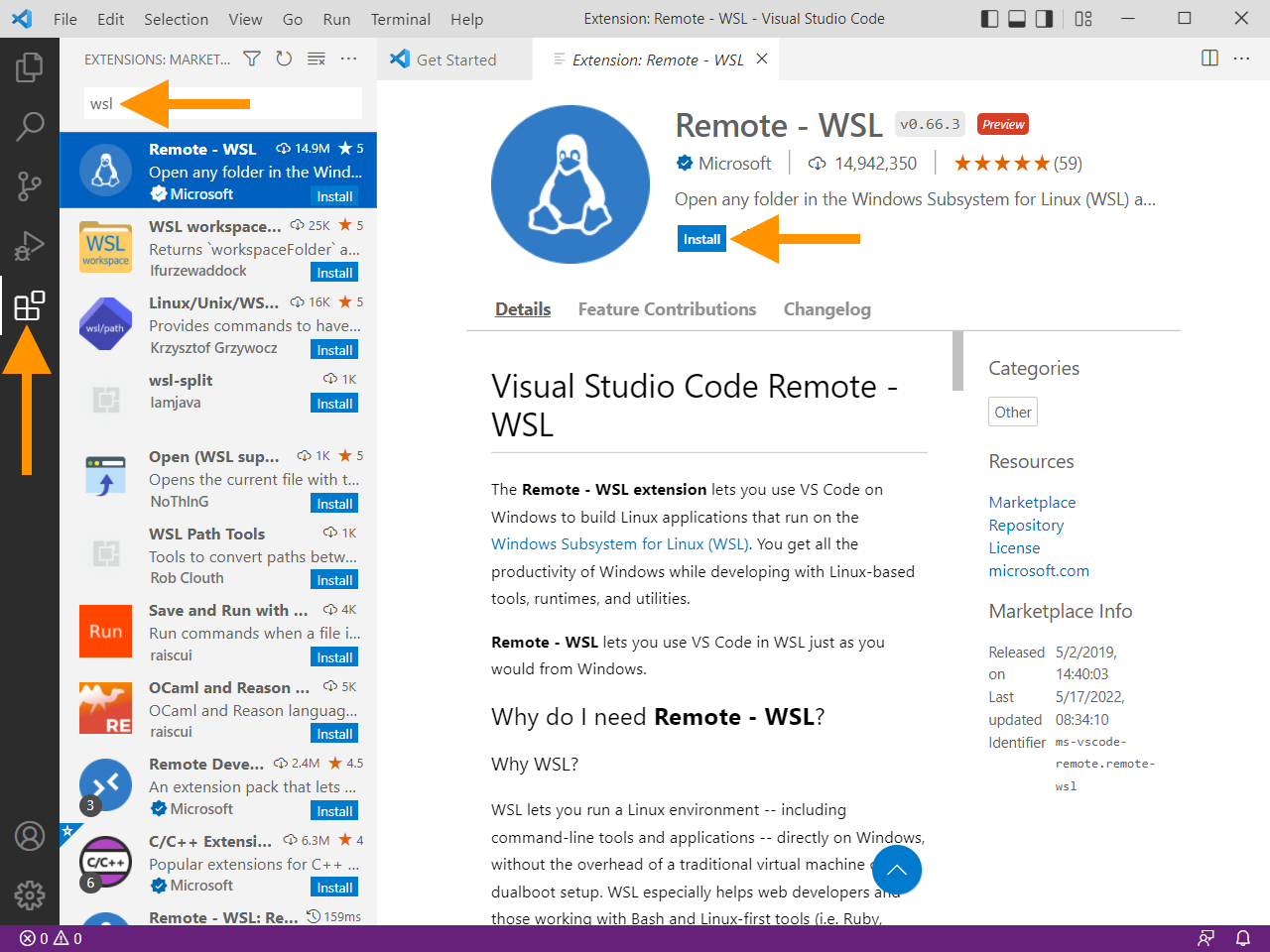The image size is (1270, 952).
Task: Click the Other category tag
Action: [x=1013, y=413]
